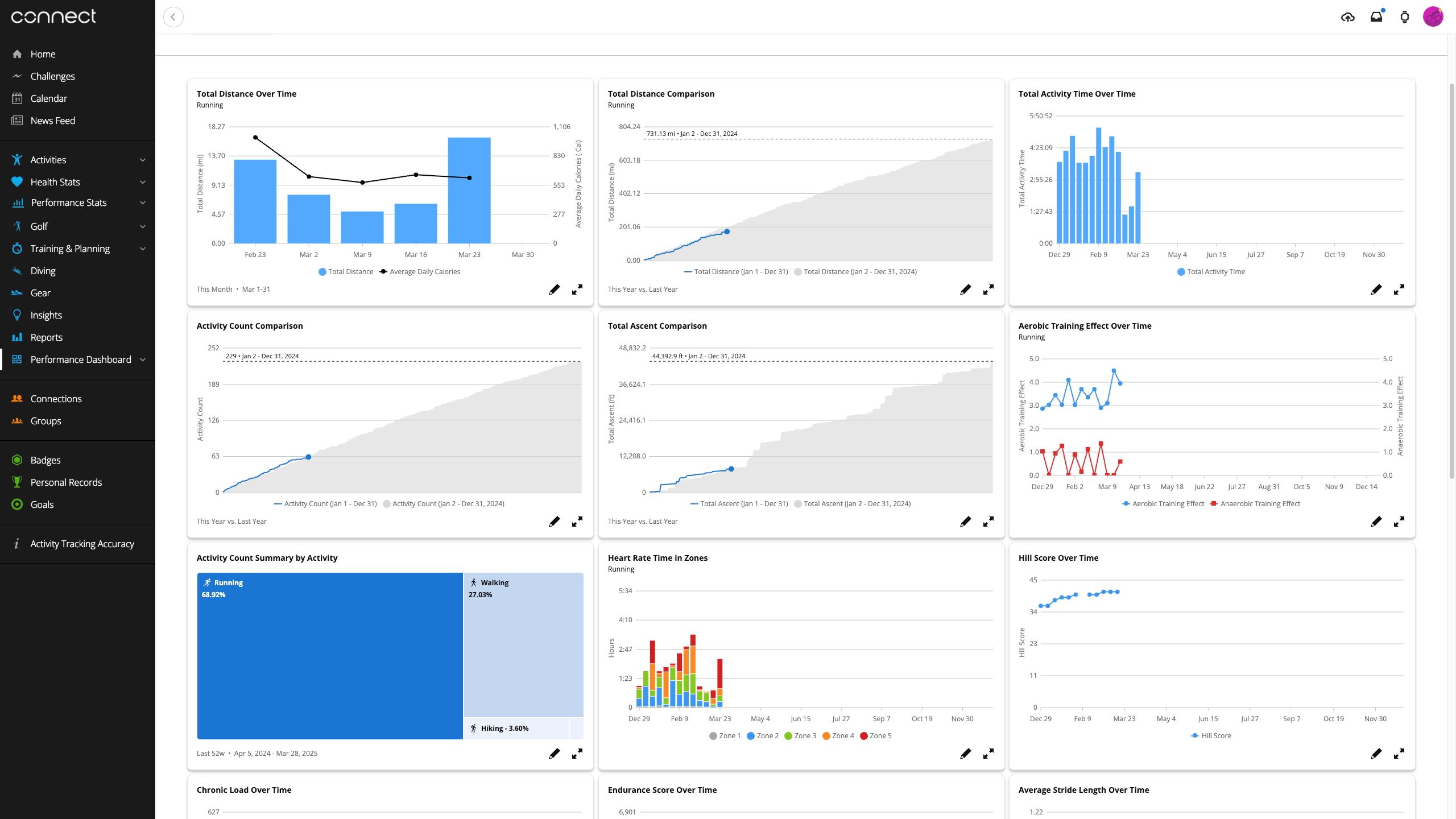1456x819 pixels.
Task: Open the connected devices watch icon
Action: 1404,17
